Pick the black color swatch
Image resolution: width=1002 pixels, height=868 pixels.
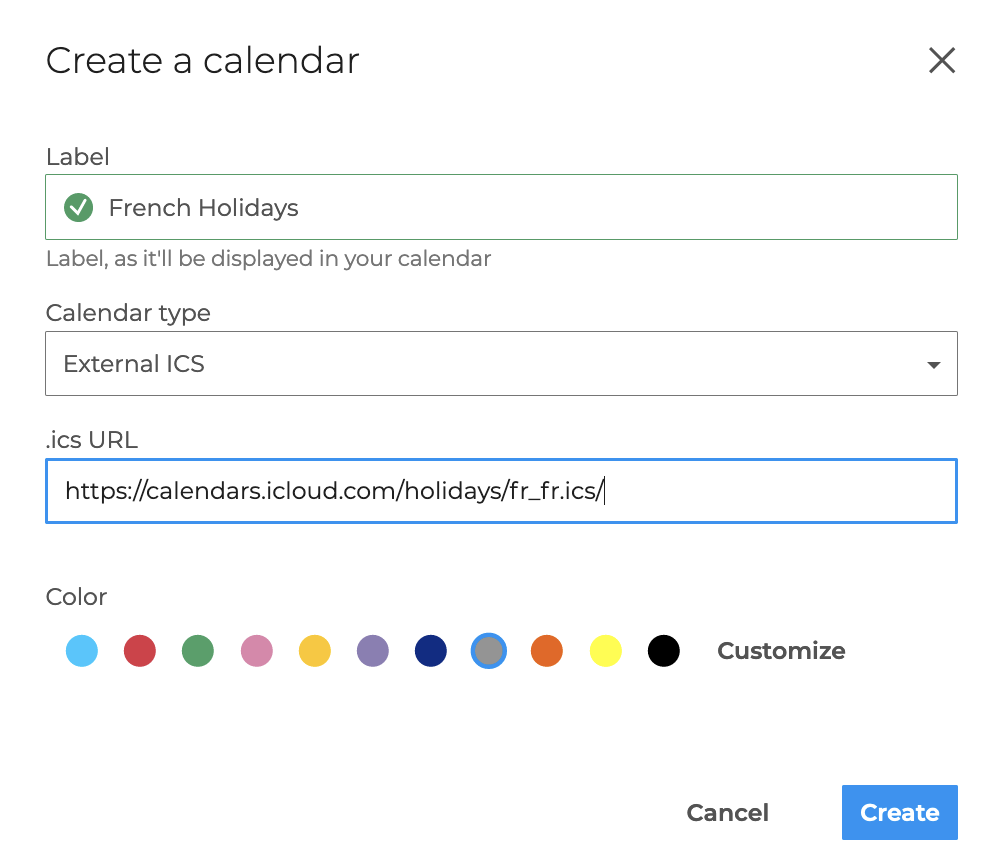pyautogui.click(x=664, y=651)
